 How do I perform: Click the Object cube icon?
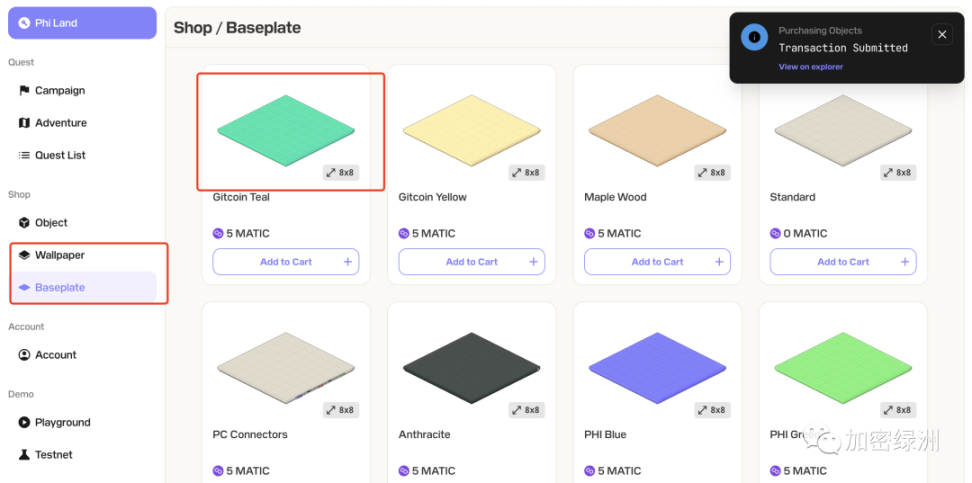24,223
